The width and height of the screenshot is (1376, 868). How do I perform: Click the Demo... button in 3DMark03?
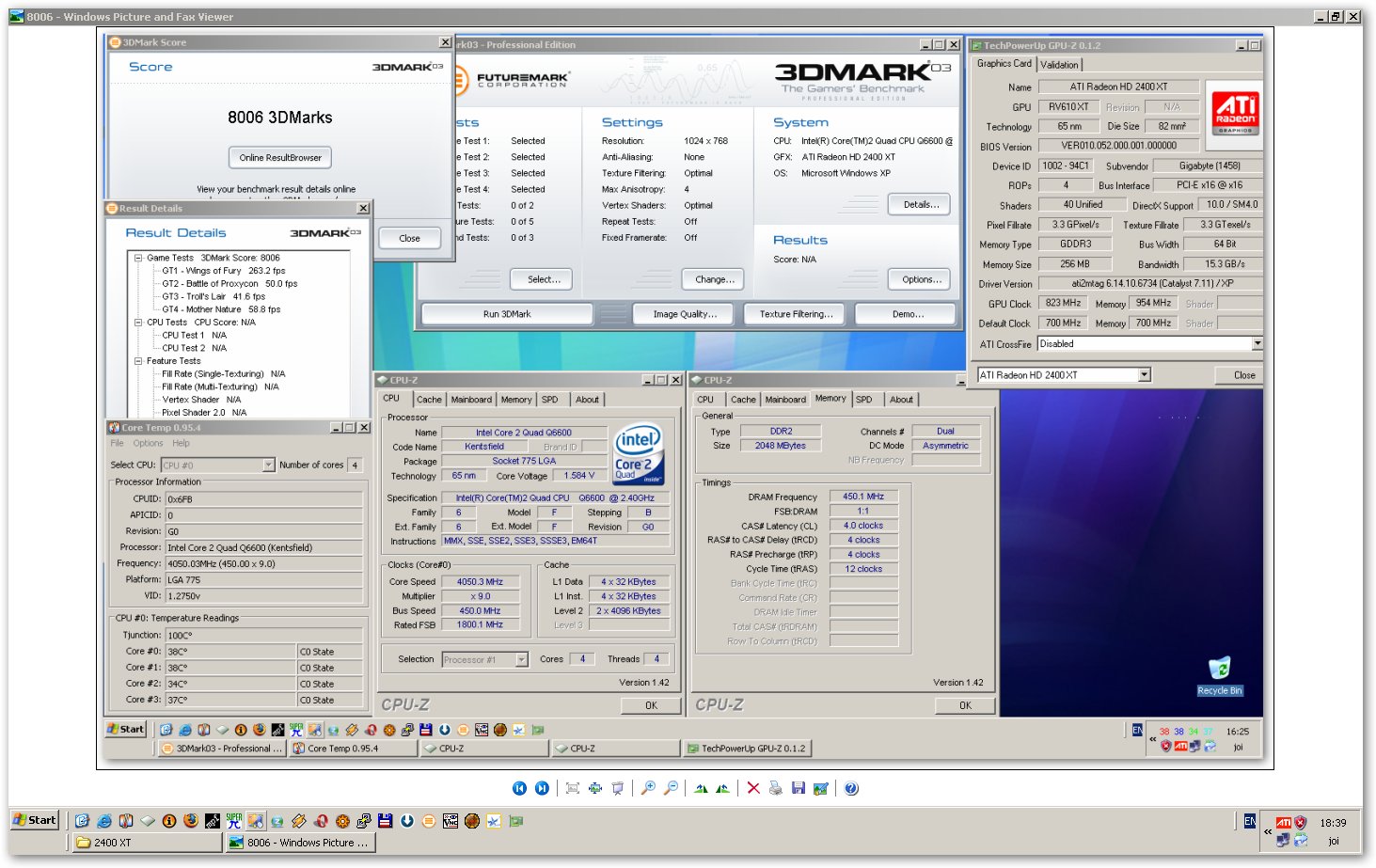[907, 314]
